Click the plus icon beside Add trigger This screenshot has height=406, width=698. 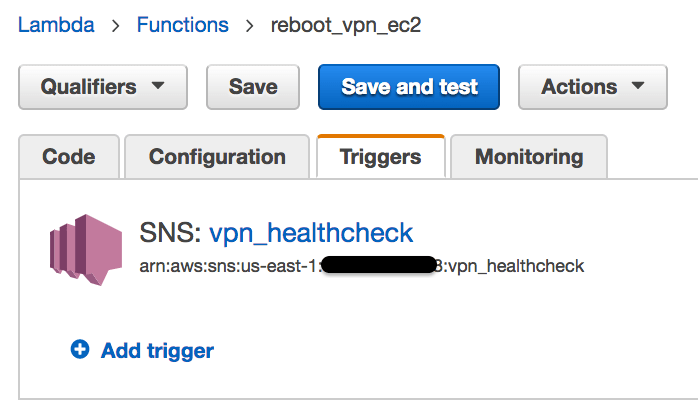[x=80, y=350]
